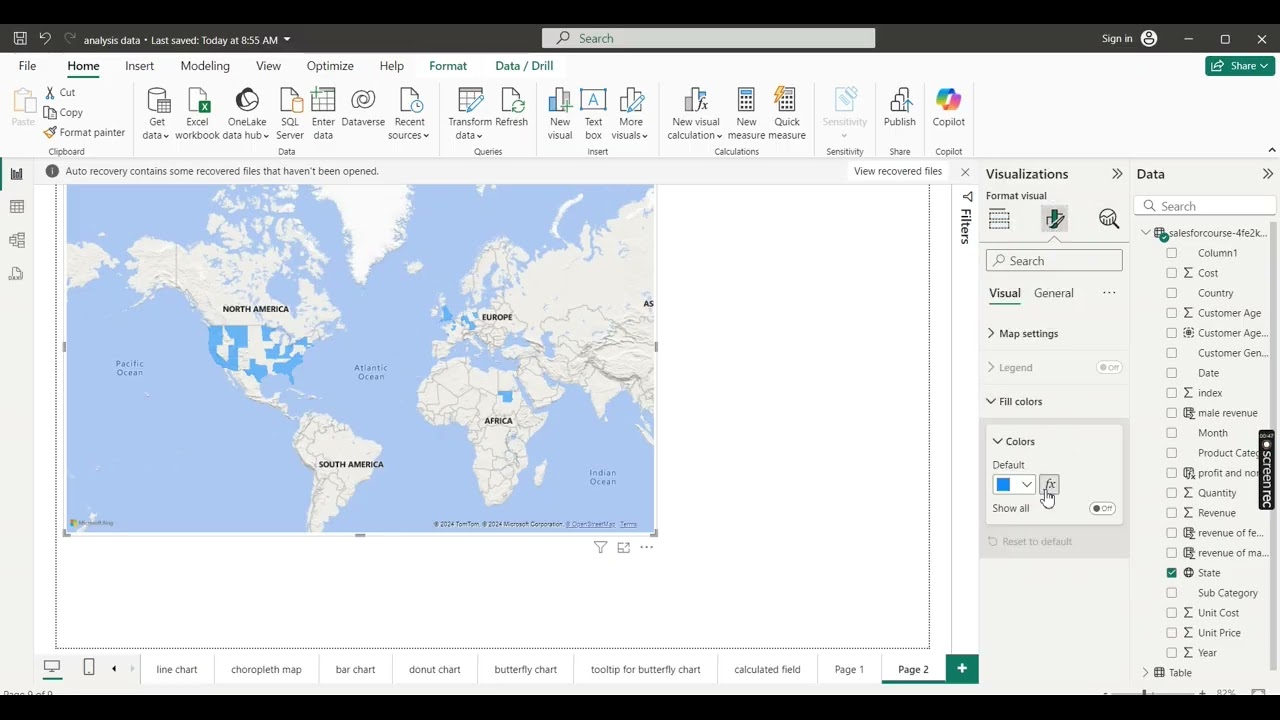Open conditional formatting fx for Default color
1280x720 pixels.
pyautogui.click(x=1049, y=484)
